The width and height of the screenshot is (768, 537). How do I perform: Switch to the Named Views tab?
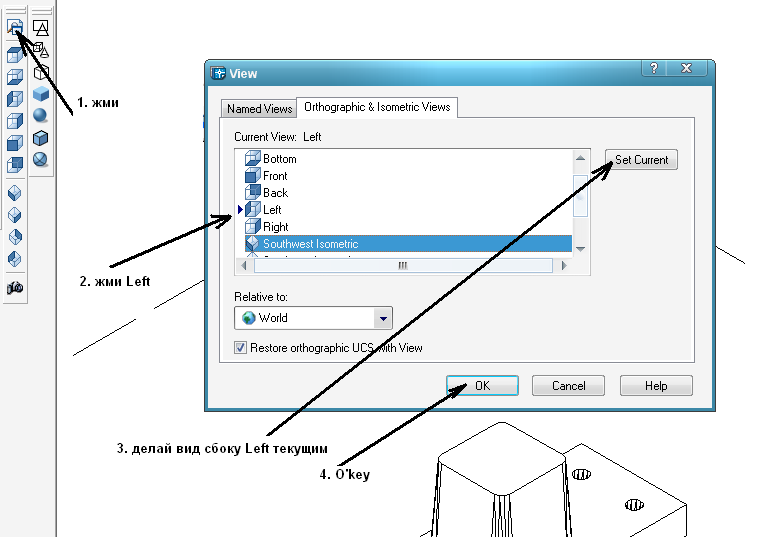(x=259, y=108)
